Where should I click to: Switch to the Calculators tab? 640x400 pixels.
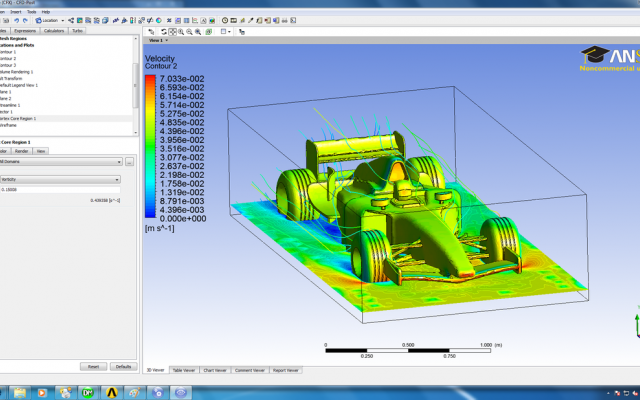54,31
